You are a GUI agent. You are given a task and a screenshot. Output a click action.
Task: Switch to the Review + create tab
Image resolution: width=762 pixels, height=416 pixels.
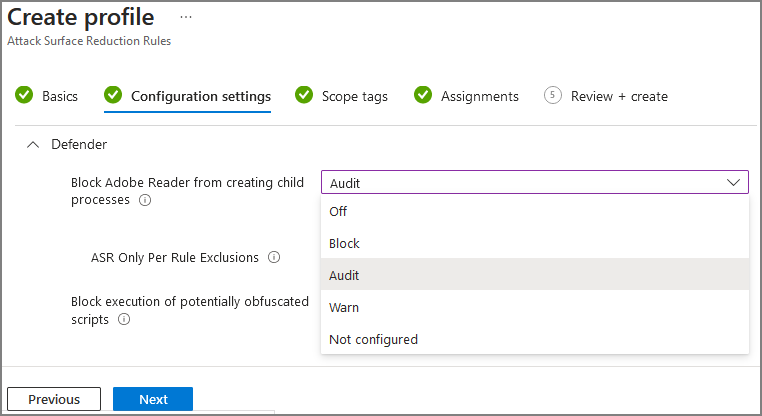pos(618,96)
